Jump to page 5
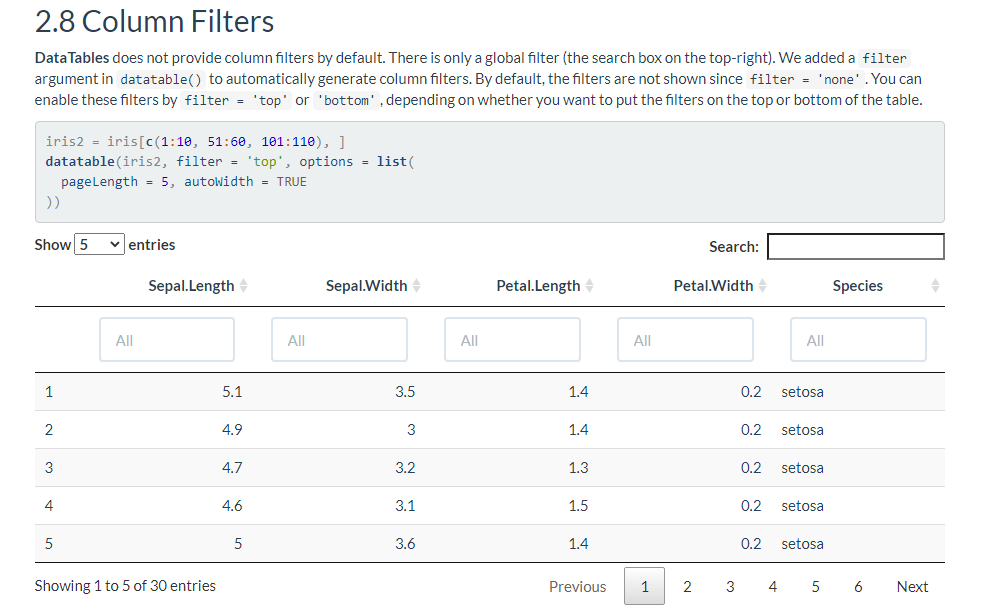992x615 pixels. point(815,587)
